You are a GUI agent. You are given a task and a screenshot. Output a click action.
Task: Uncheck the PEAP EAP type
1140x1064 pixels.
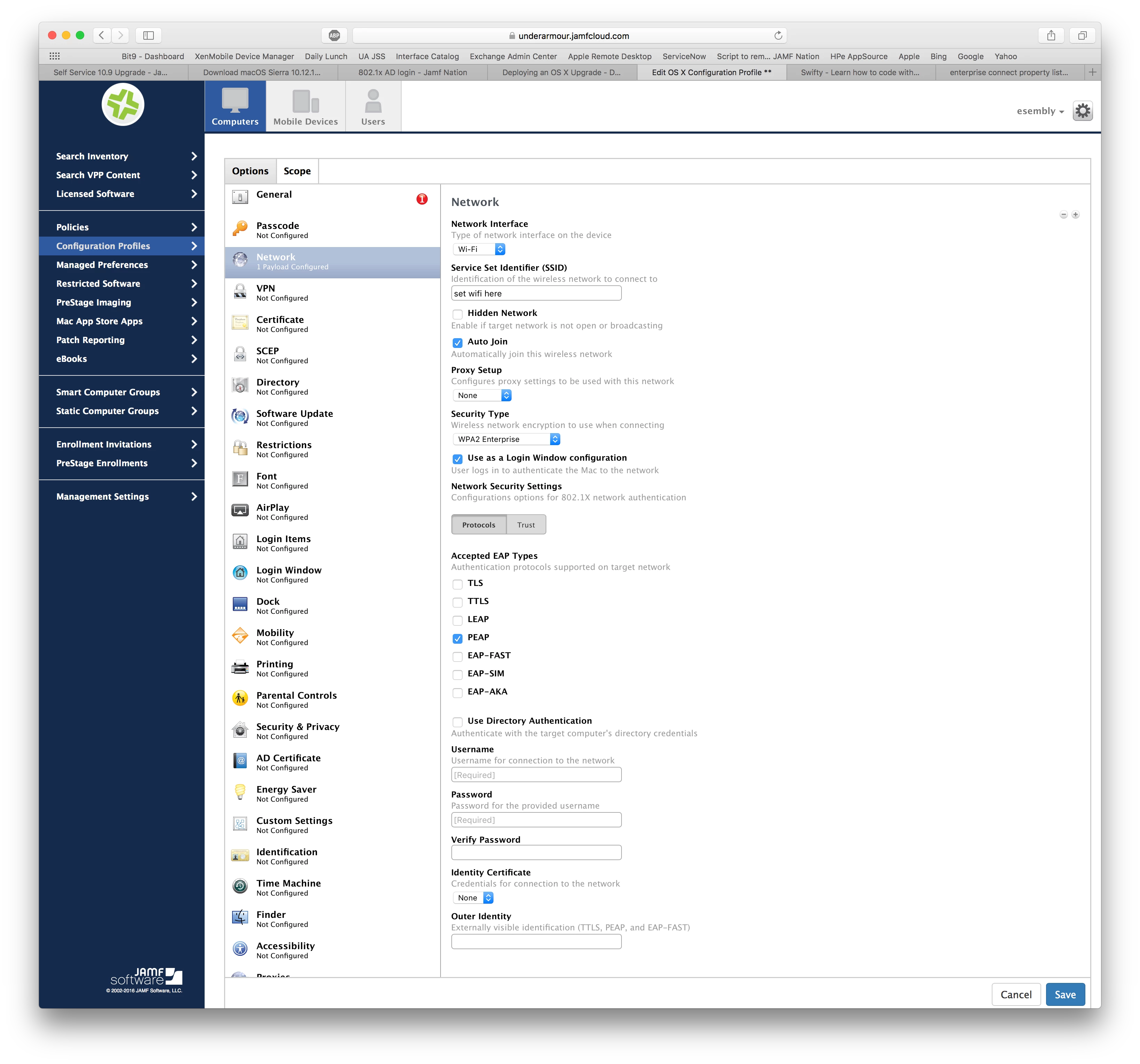(x=457, y=638)
